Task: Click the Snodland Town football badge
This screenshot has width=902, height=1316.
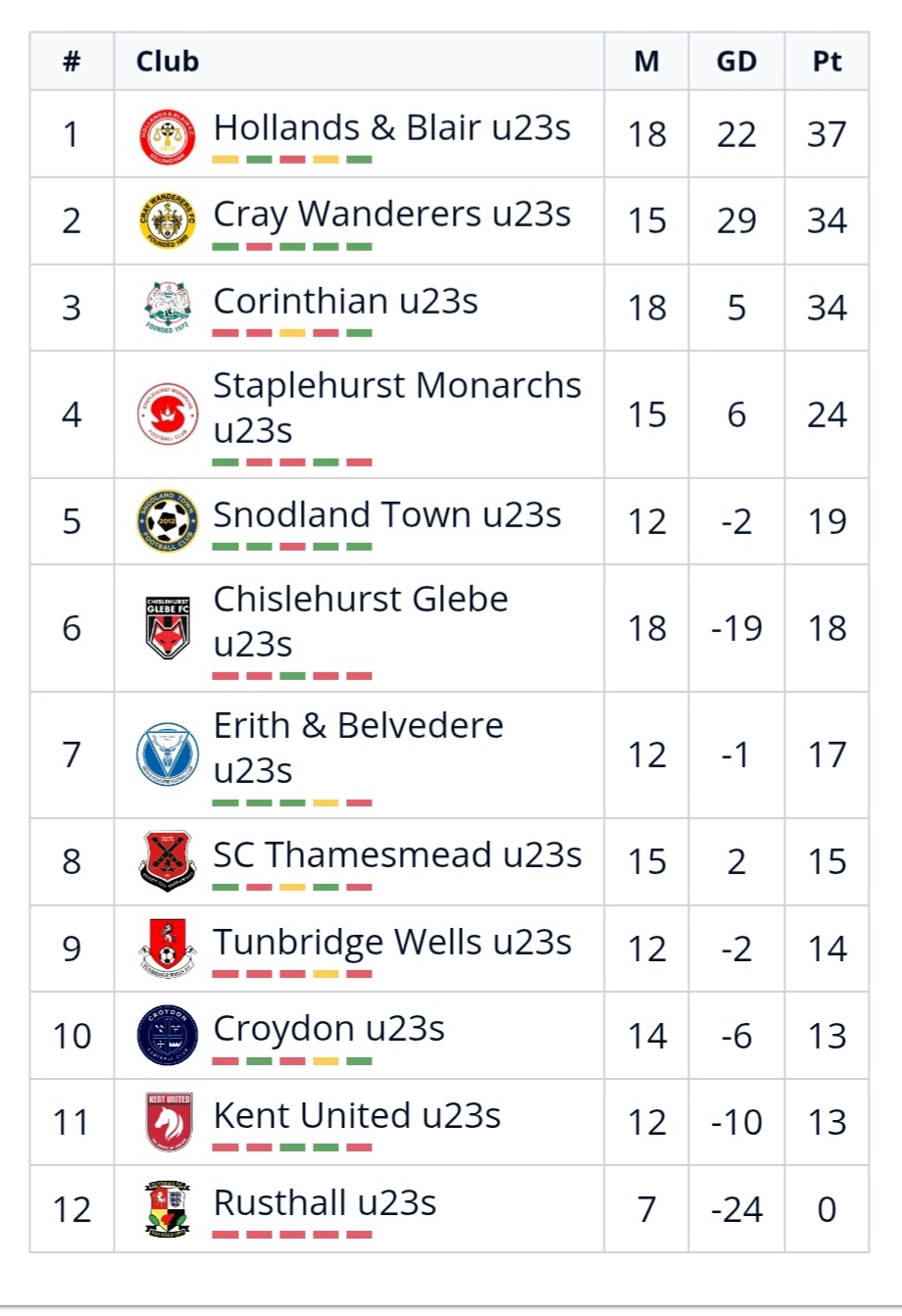Action: click(x=168, y=521)
